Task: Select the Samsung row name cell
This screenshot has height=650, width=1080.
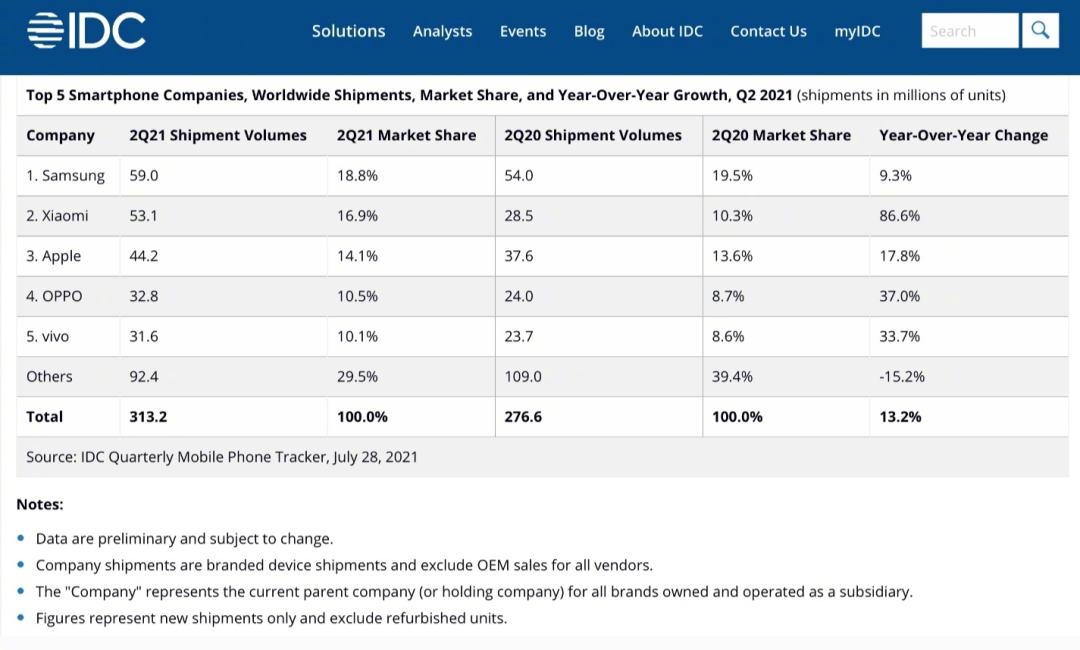Action: 65,176
